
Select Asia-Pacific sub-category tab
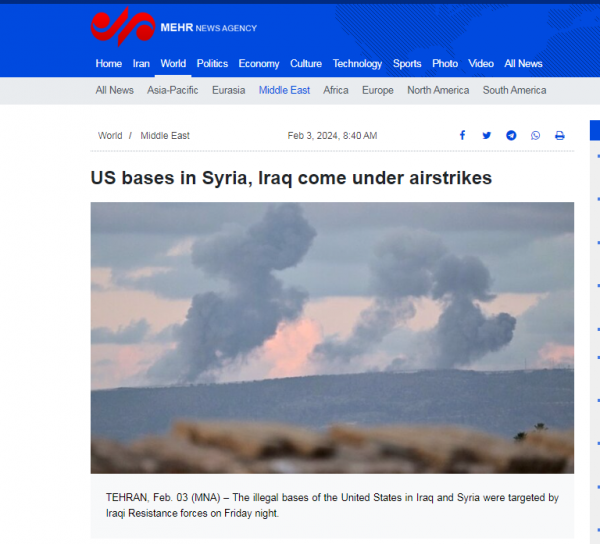coord(173,90)
